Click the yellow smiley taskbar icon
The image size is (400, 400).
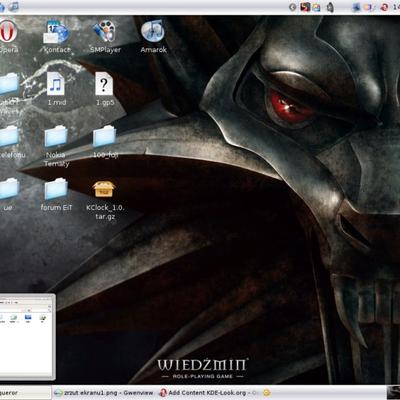tap(267, 393)
